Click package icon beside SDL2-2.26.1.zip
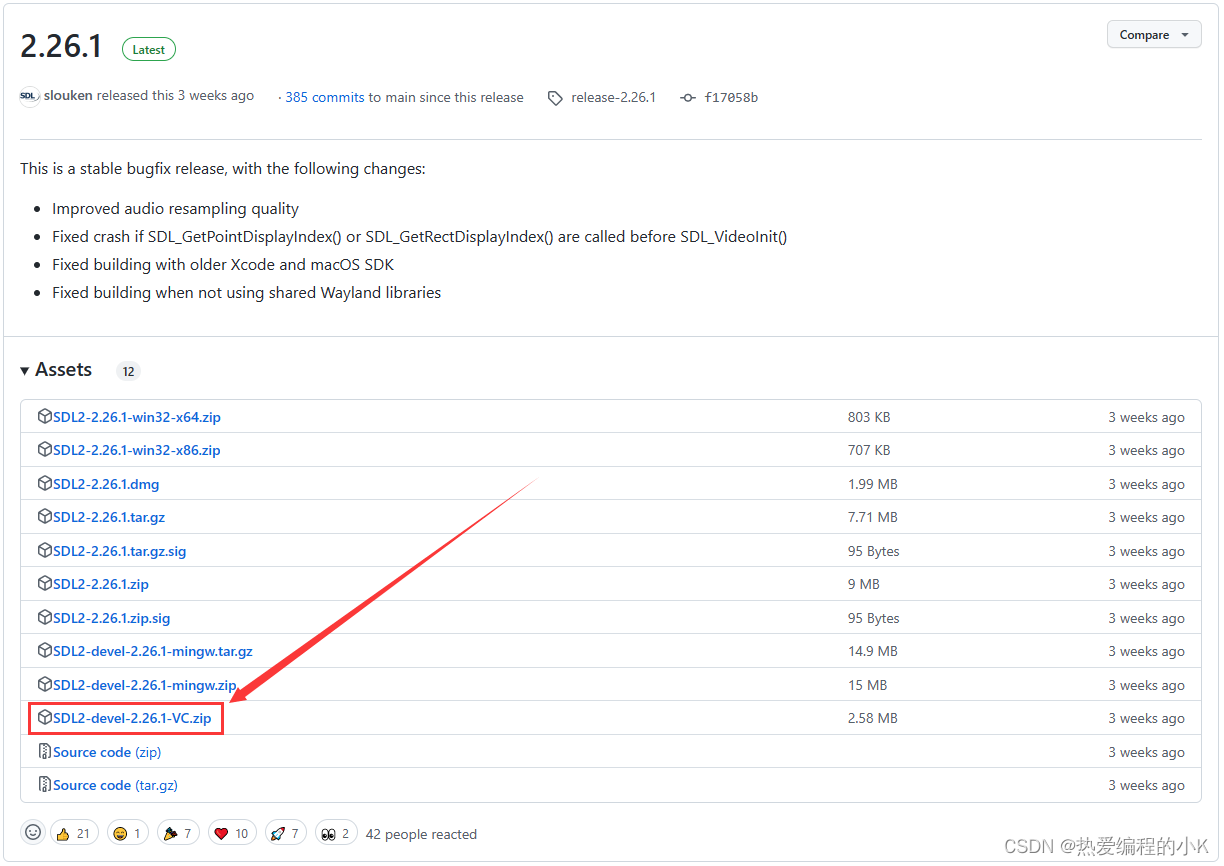1224x866 pixels. click(x=44, y=583)
